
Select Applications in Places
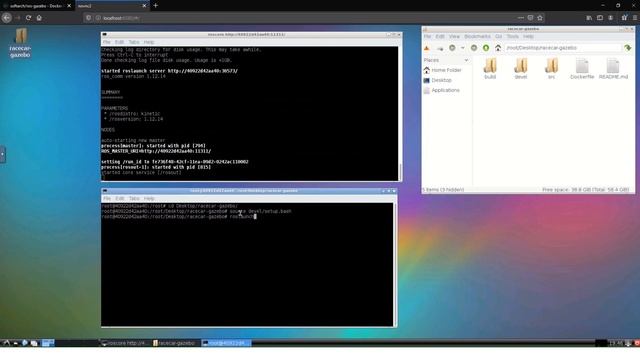coord(441,90)
